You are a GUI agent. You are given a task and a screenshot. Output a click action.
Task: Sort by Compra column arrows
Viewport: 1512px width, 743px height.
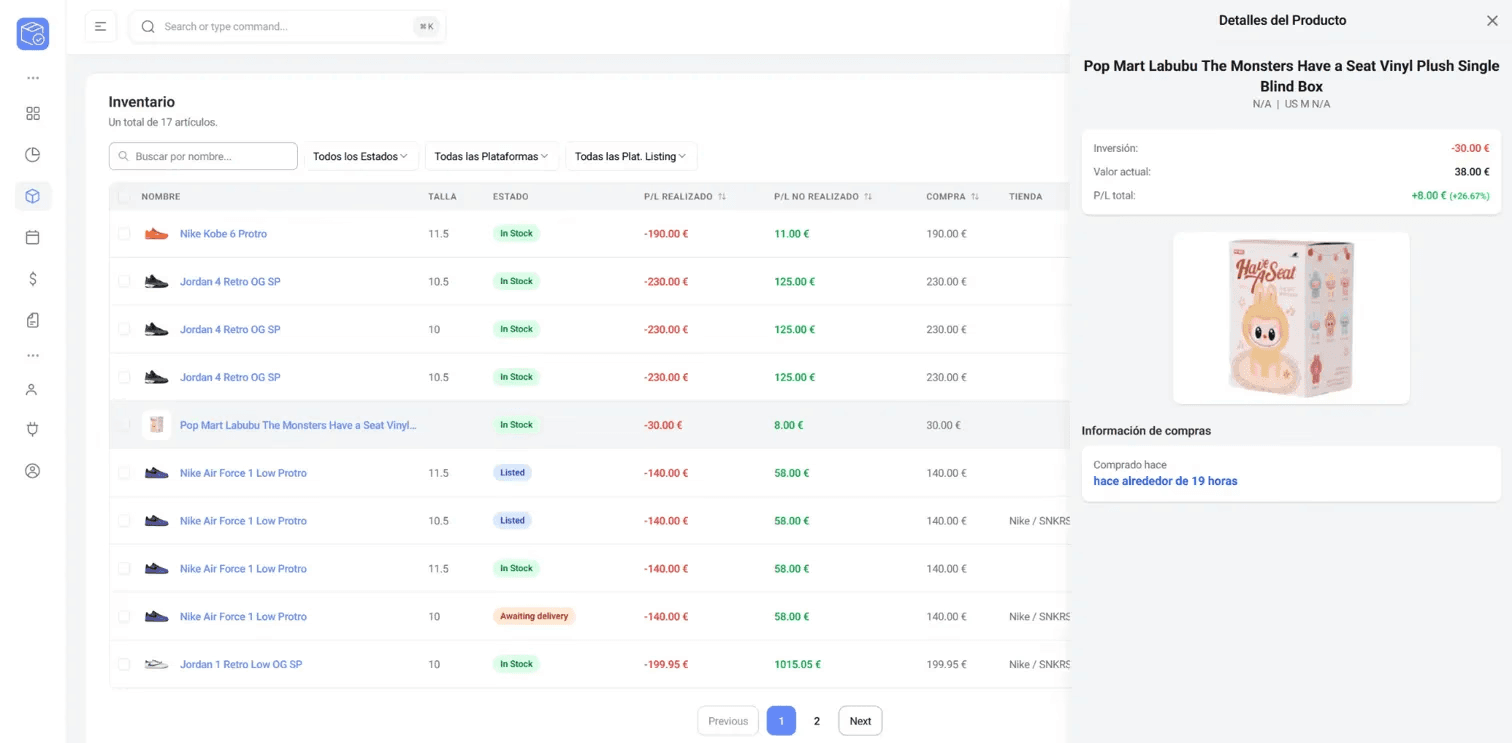pos(975,197)
